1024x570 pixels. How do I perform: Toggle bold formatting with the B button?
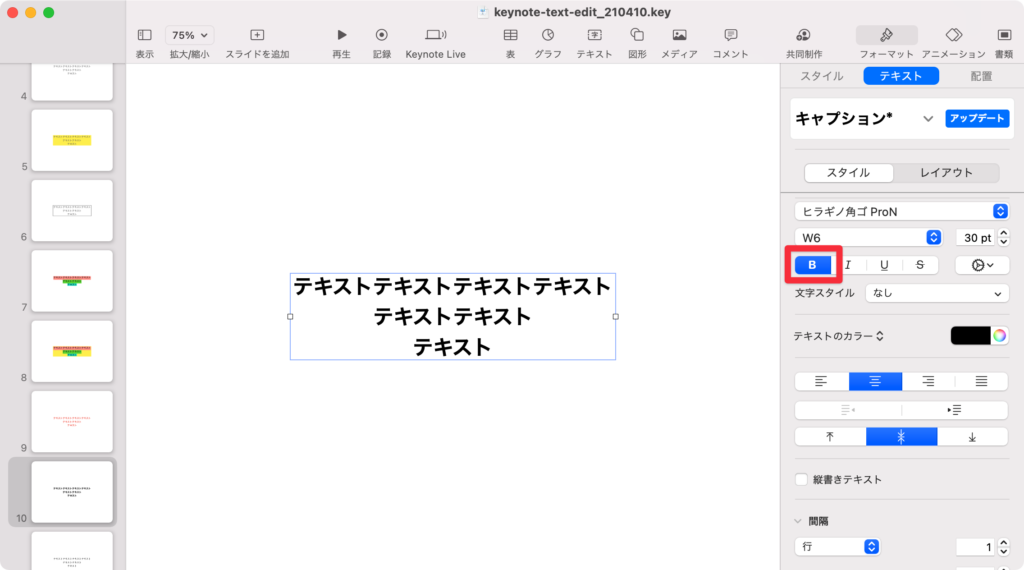pos(812,265)
